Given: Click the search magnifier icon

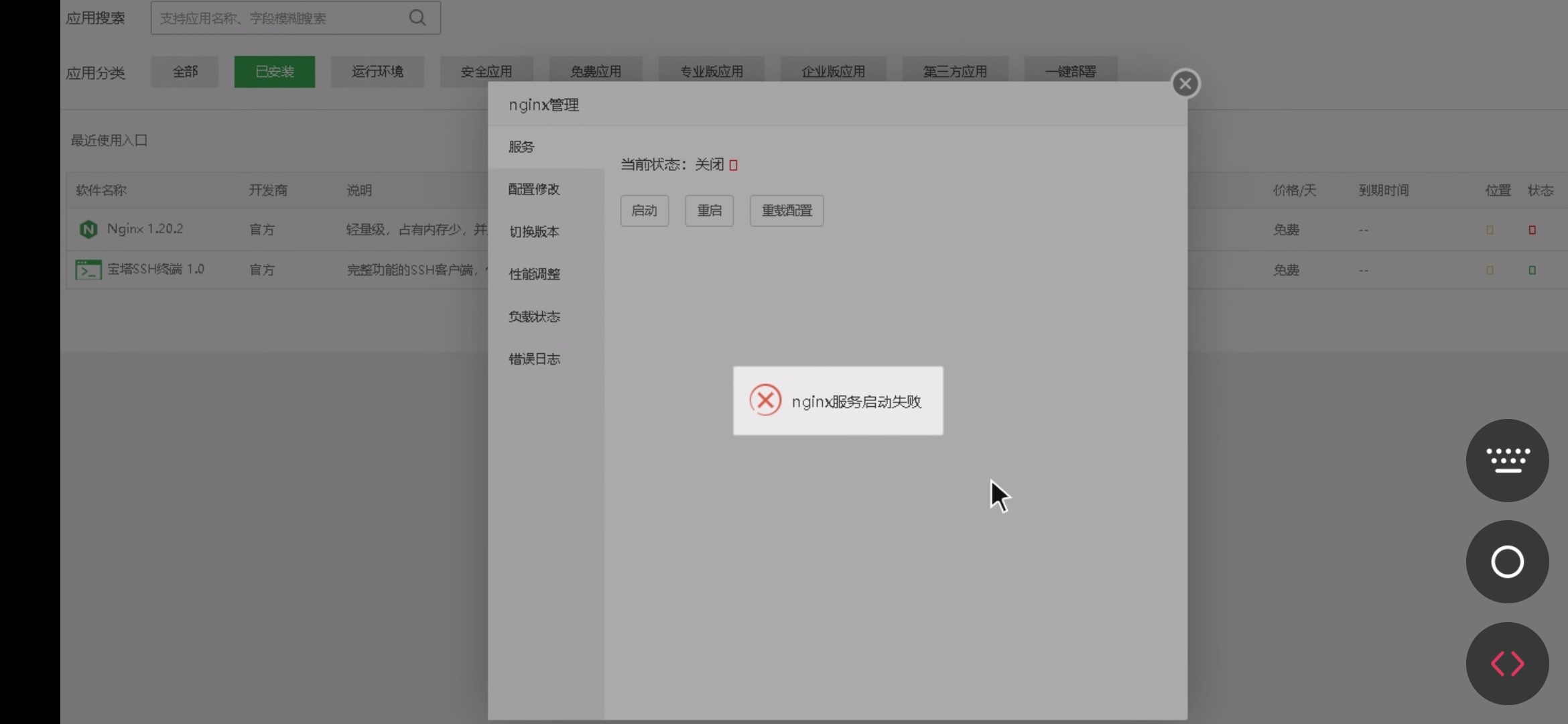Looking at the screenshot, I should point(417,17).
